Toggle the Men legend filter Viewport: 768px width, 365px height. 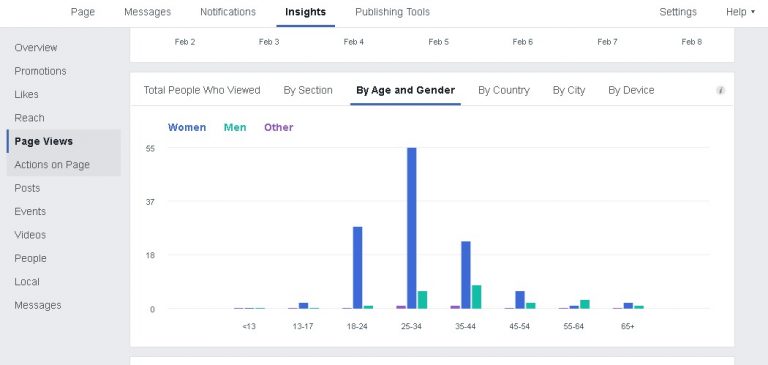235,127
